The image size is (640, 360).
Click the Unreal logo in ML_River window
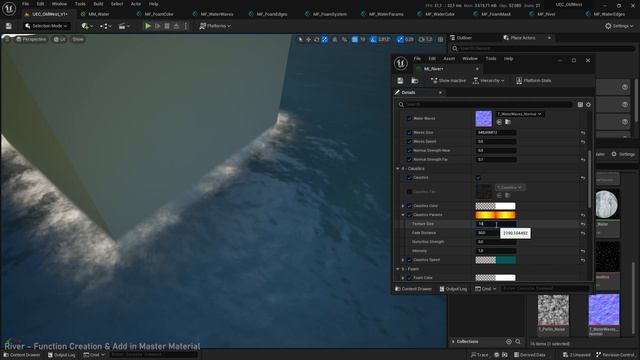401,63
